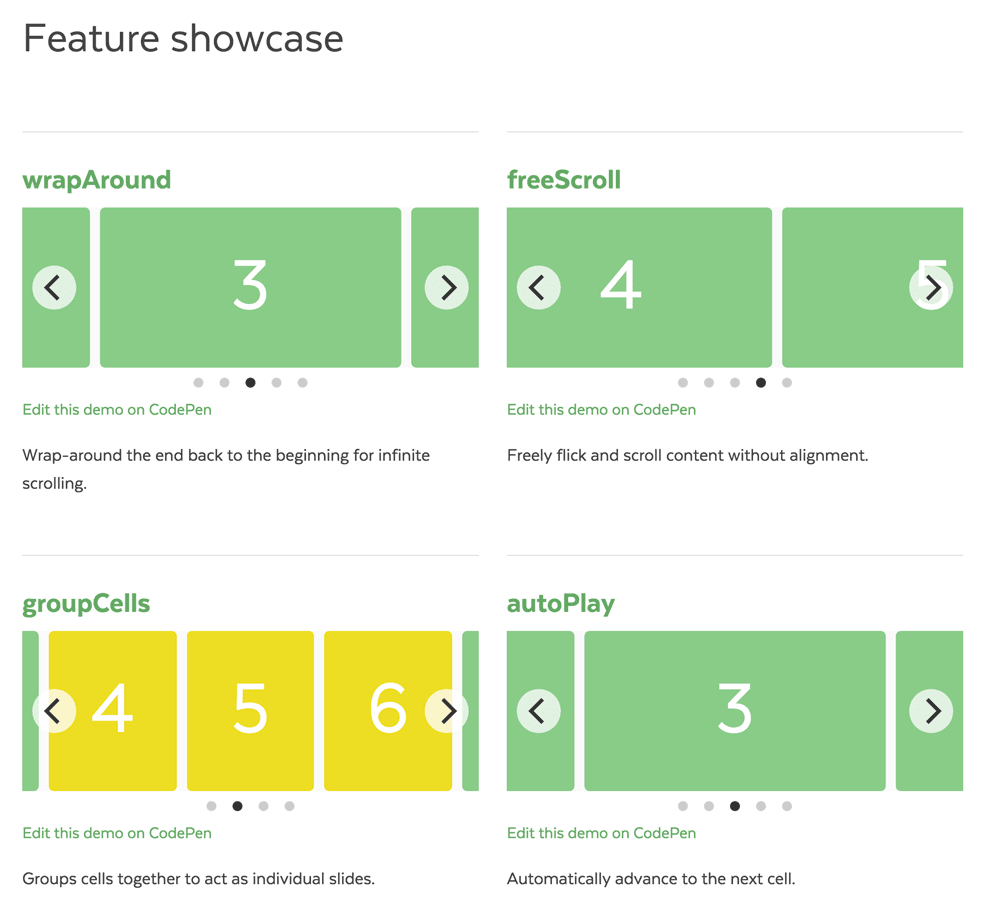Select the fourth page dot under autoPlay
1000x913 pixels.
pyautogui.click(x=761, y=806)
